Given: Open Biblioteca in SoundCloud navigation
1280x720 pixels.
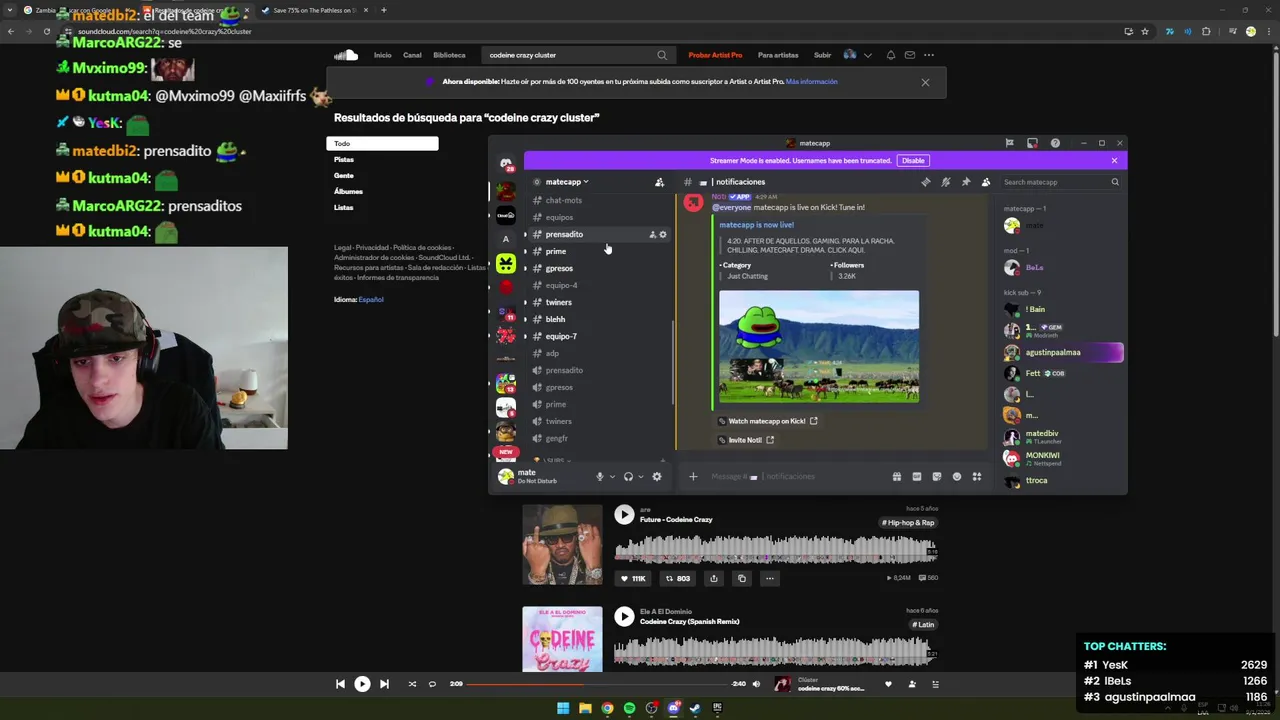Looking at the screenshot, I should [x=449, y=55].
